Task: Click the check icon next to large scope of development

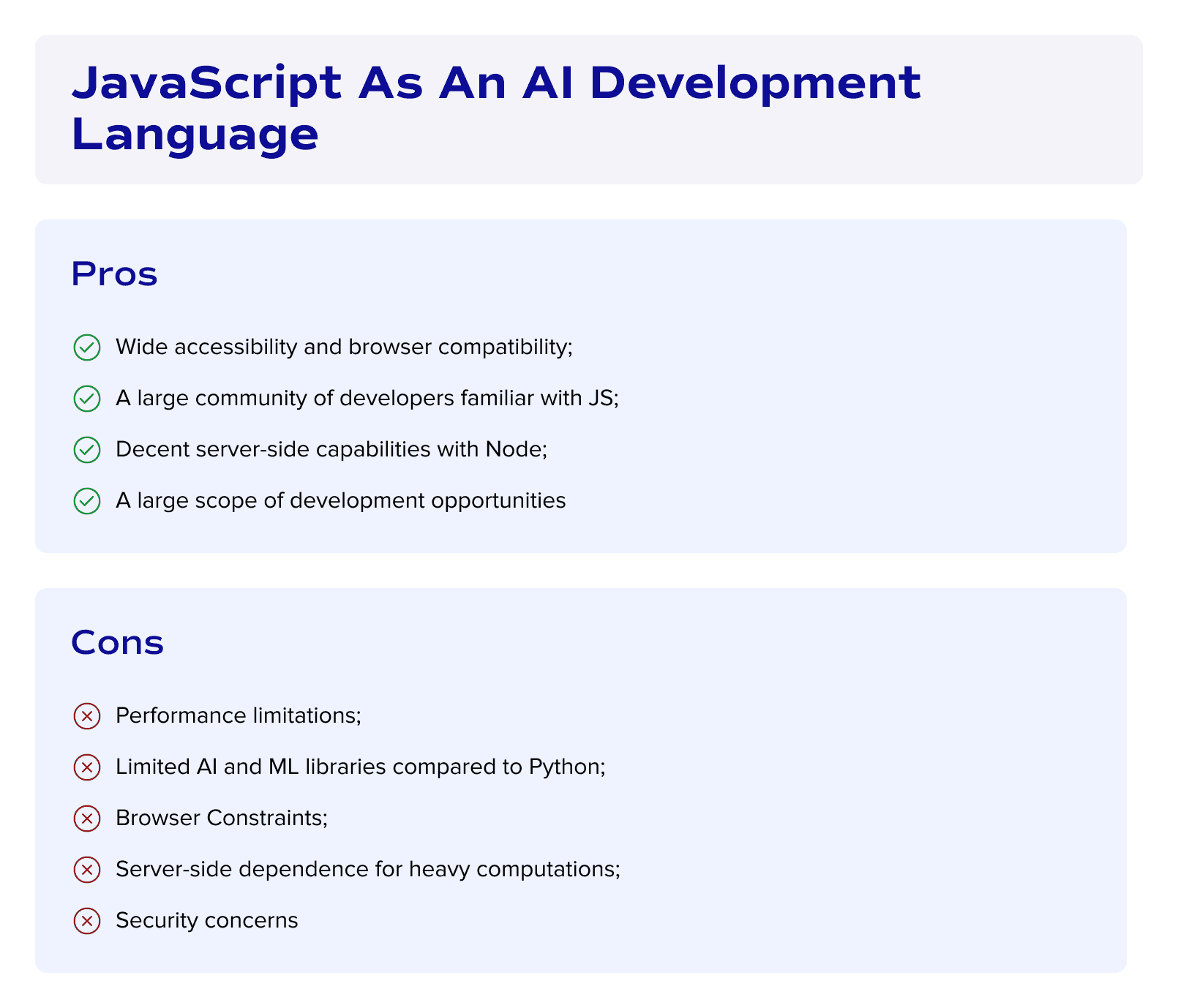Action: [87, 501]
